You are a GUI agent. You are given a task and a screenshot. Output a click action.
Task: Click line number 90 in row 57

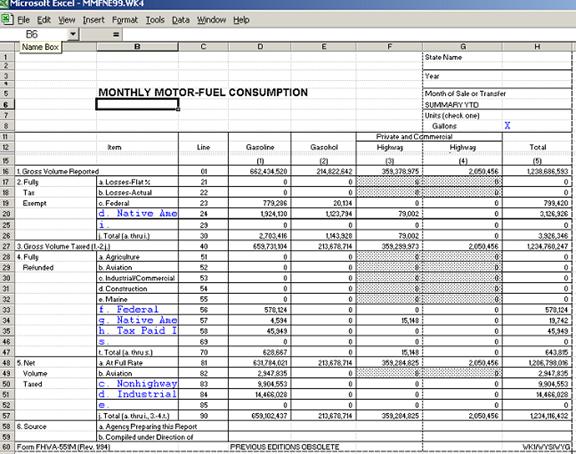[204, 416]
